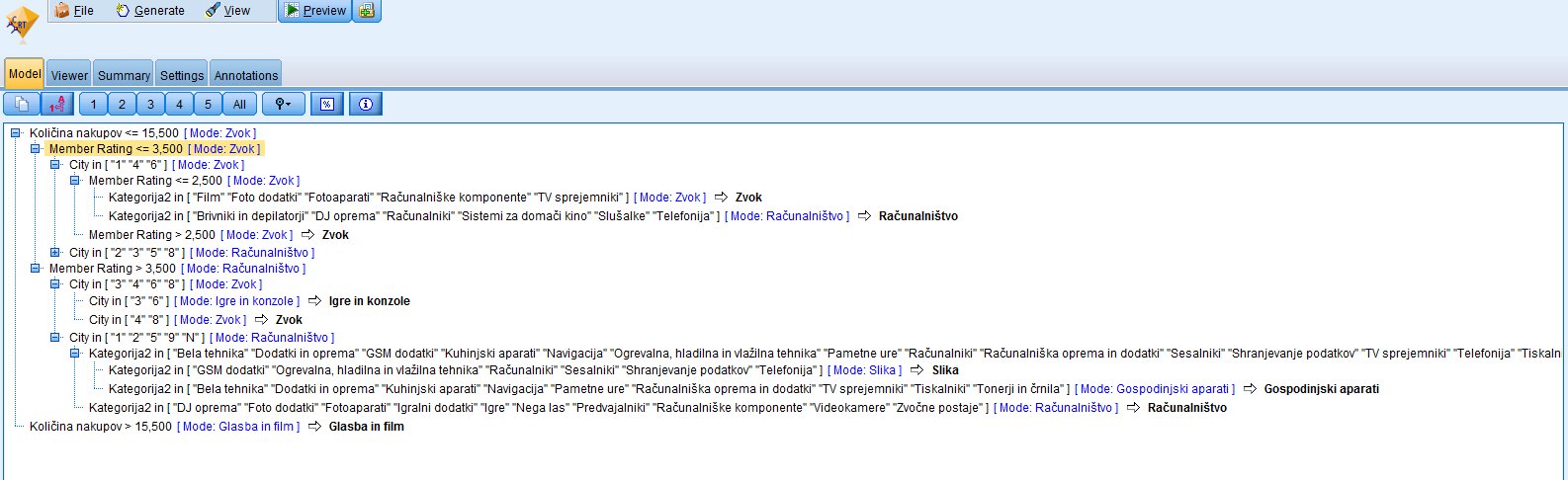1568x480 pixels.
Task: Open the Generate menu
Action: tap(150, 11)
